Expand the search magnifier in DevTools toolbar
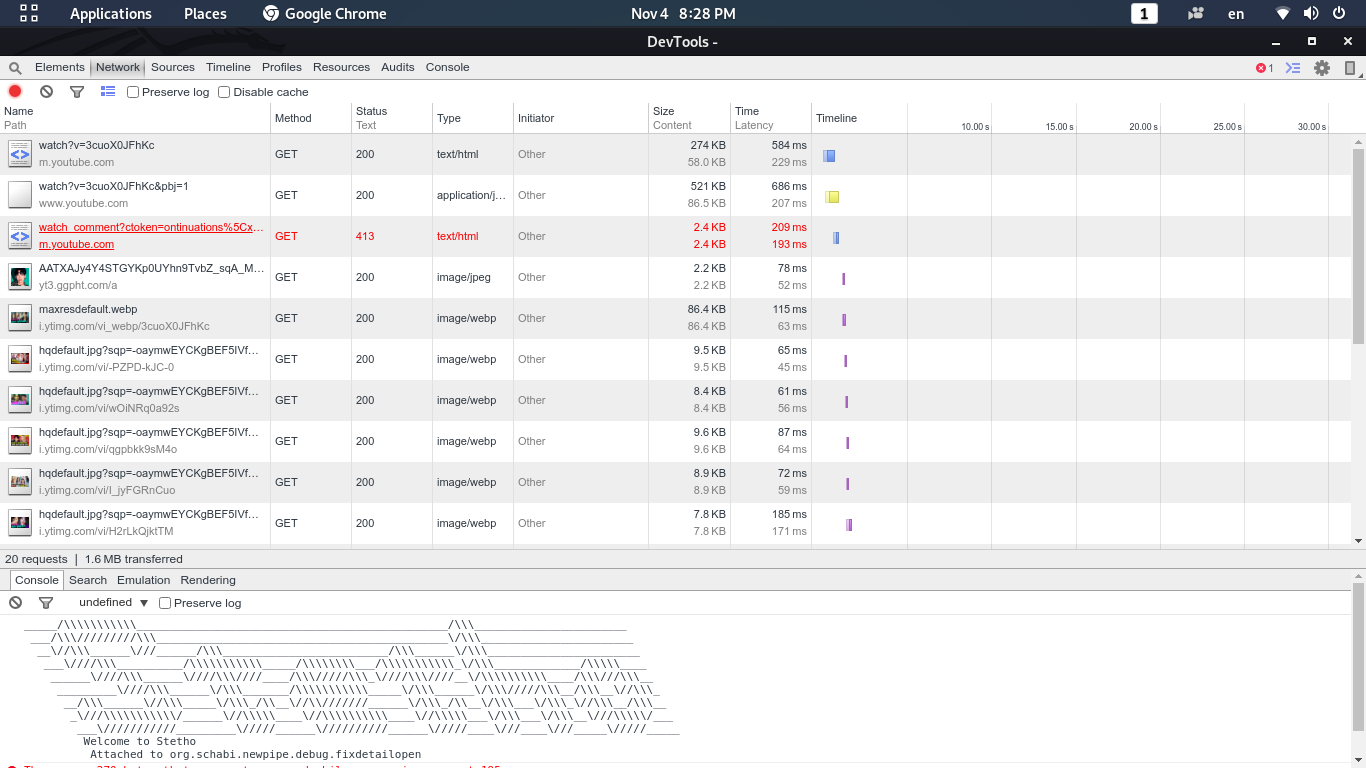Image resolution: width=1366 pixels, height=768 pixels. click(14, 67)
